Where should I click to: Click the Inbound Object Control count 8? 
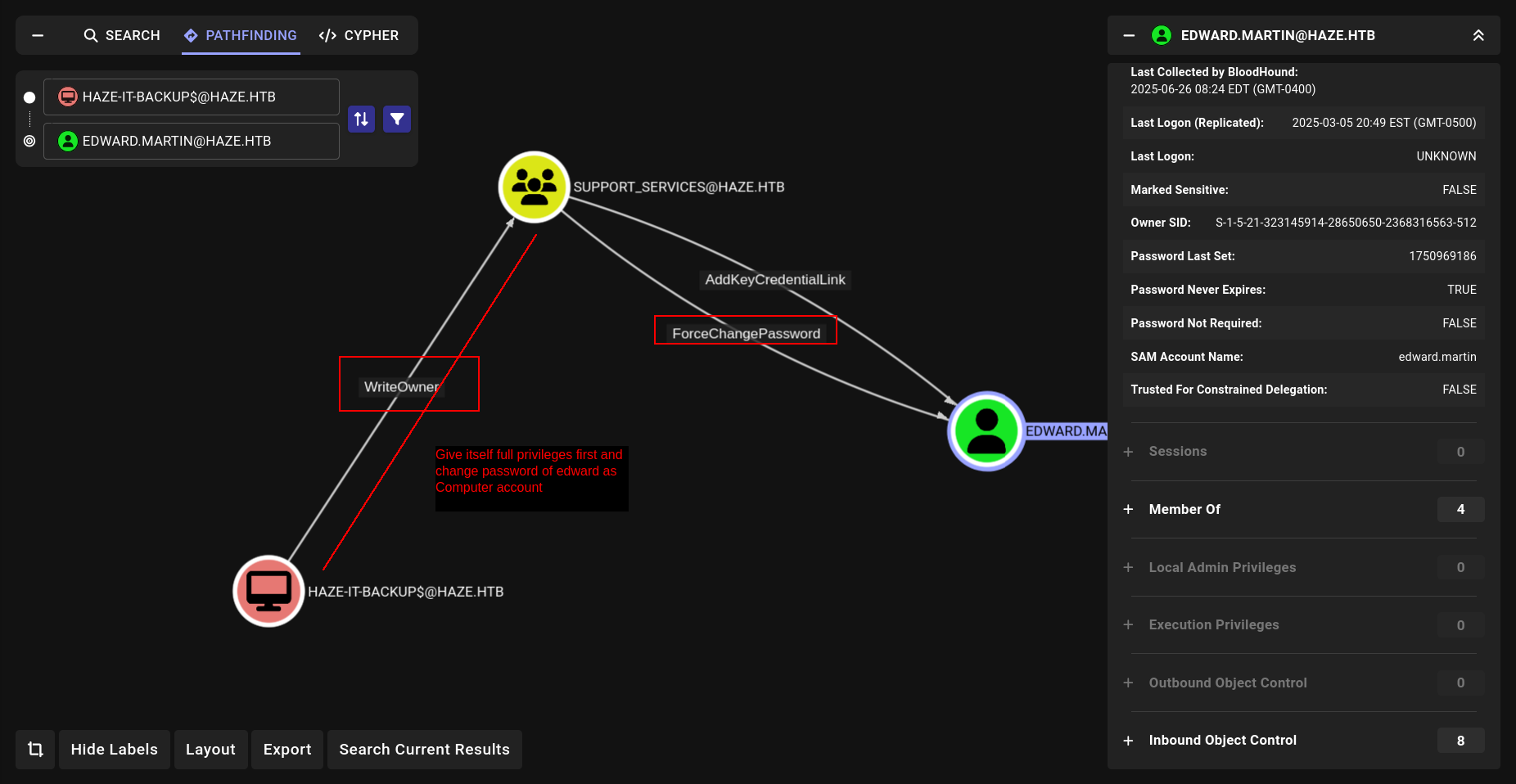pos(1460,741)
